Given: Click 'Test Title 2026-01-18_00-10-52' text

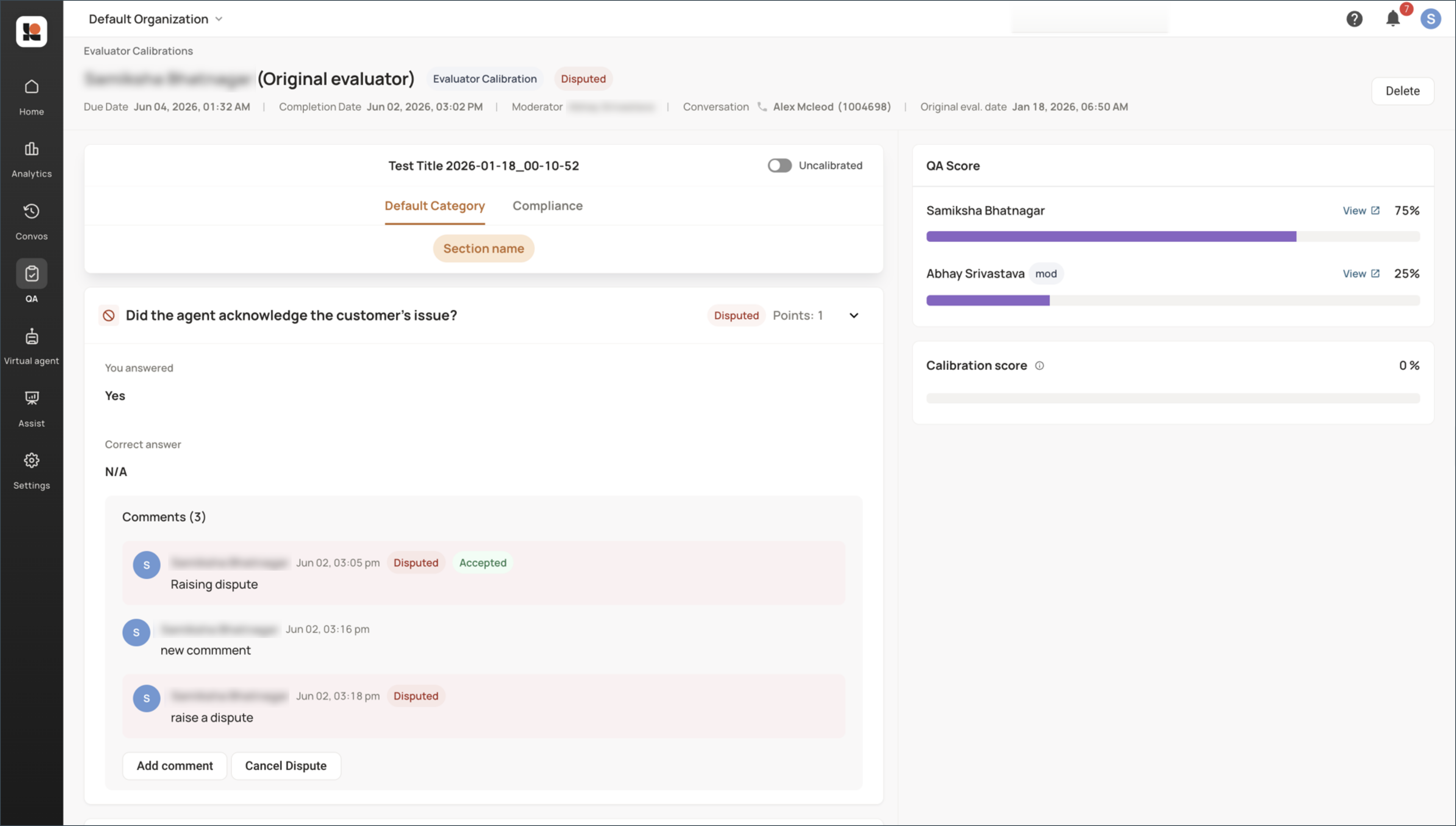Looking at the screenshot, I should 484,166.
